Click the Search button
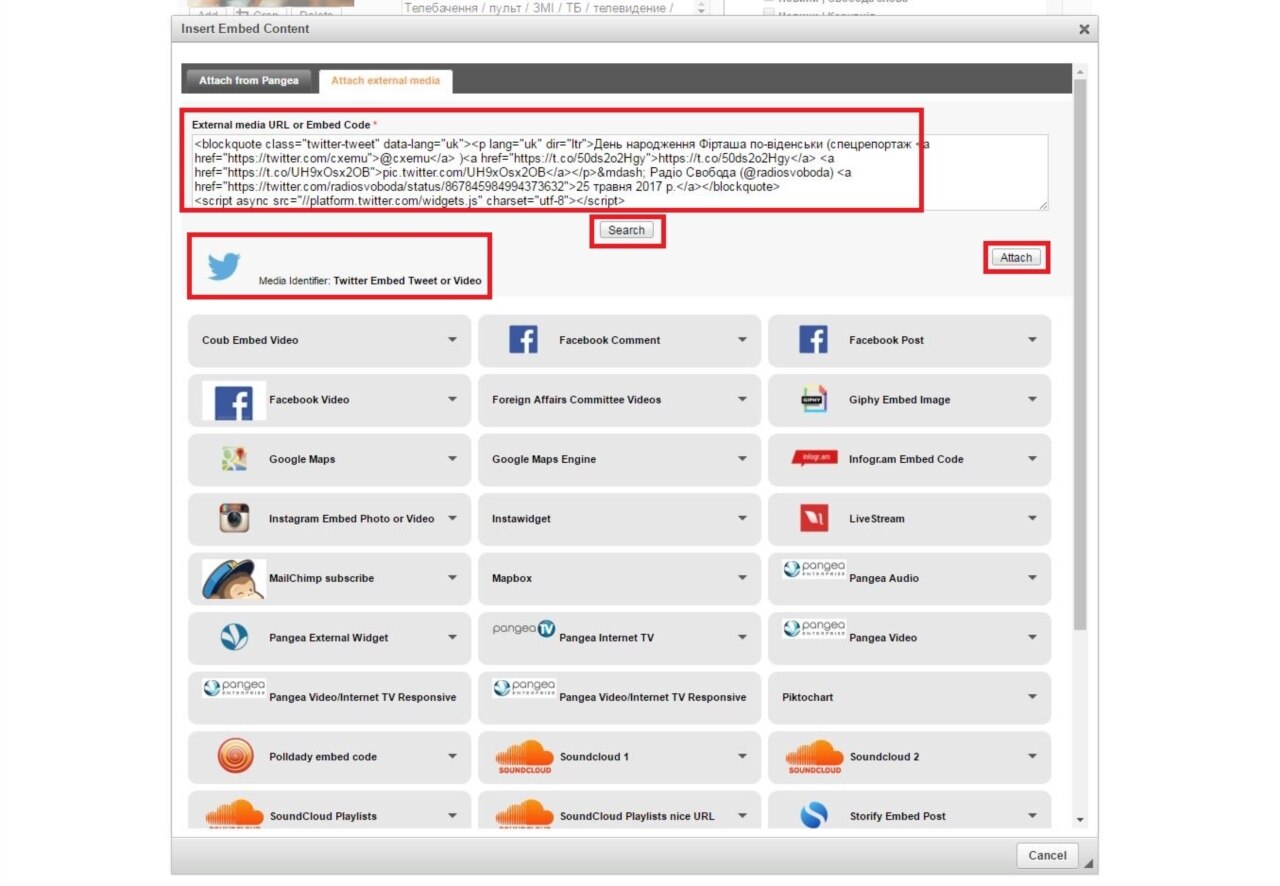Screen dimensions: 1280x886 click(627, 230)
